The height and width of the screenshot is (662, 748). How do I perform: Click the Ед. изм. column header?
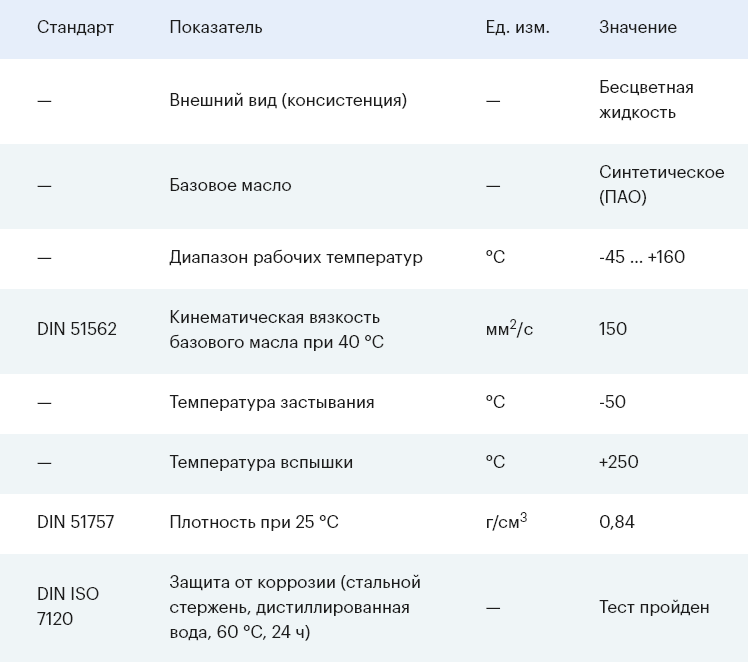(x=518, y=27)
